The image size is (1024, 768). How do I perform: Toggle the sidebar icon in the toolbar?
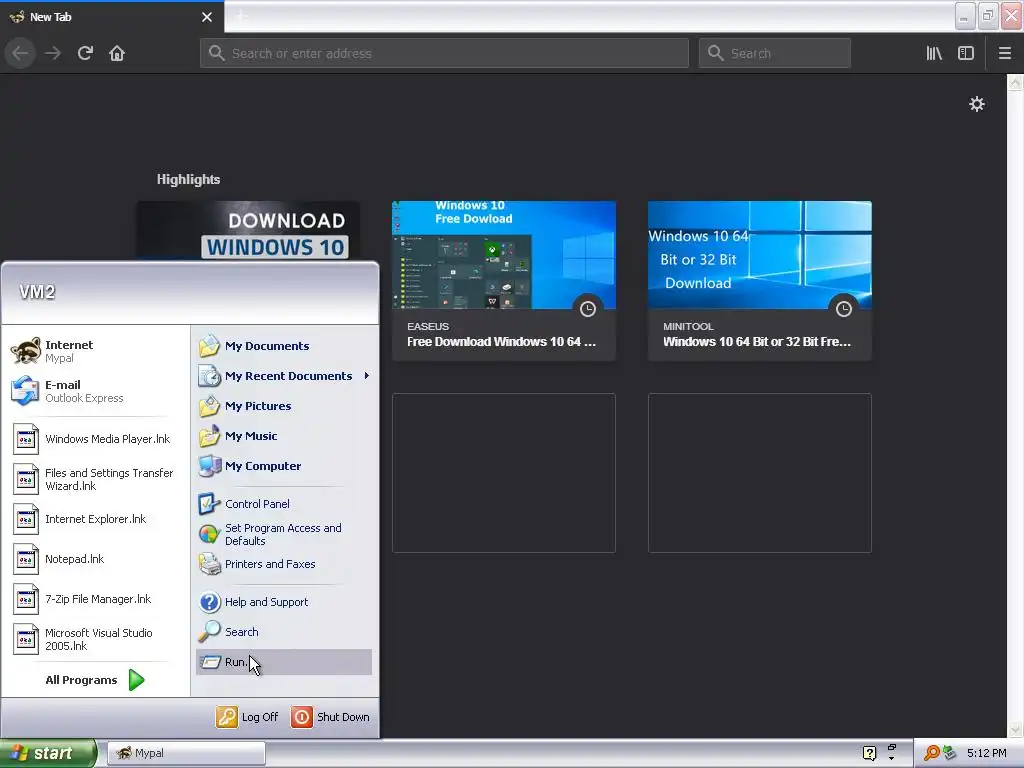click(x=966, y=53)
